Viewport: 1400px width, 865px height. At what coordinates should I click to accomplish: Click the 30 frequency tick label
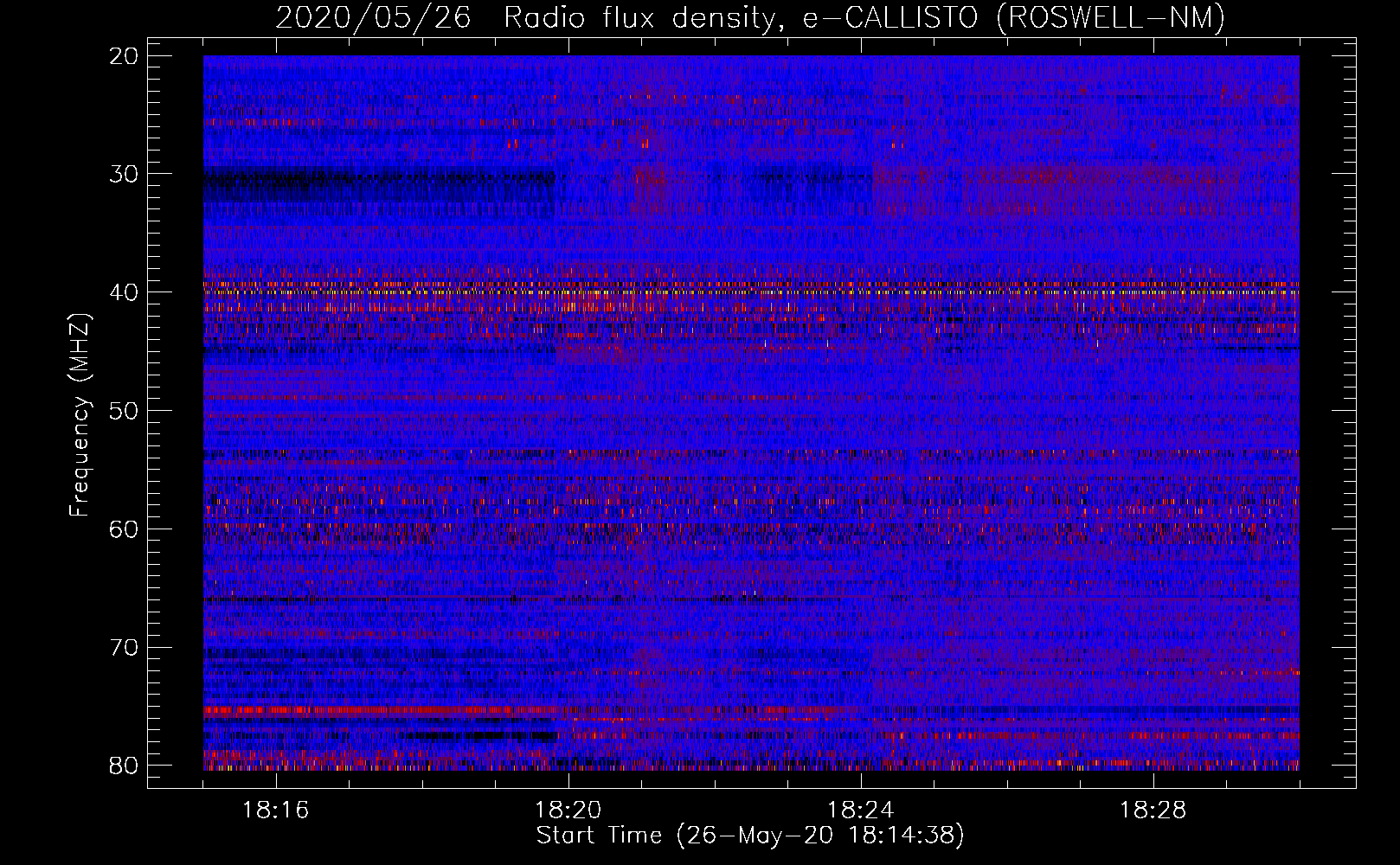[x=125, y=174]
